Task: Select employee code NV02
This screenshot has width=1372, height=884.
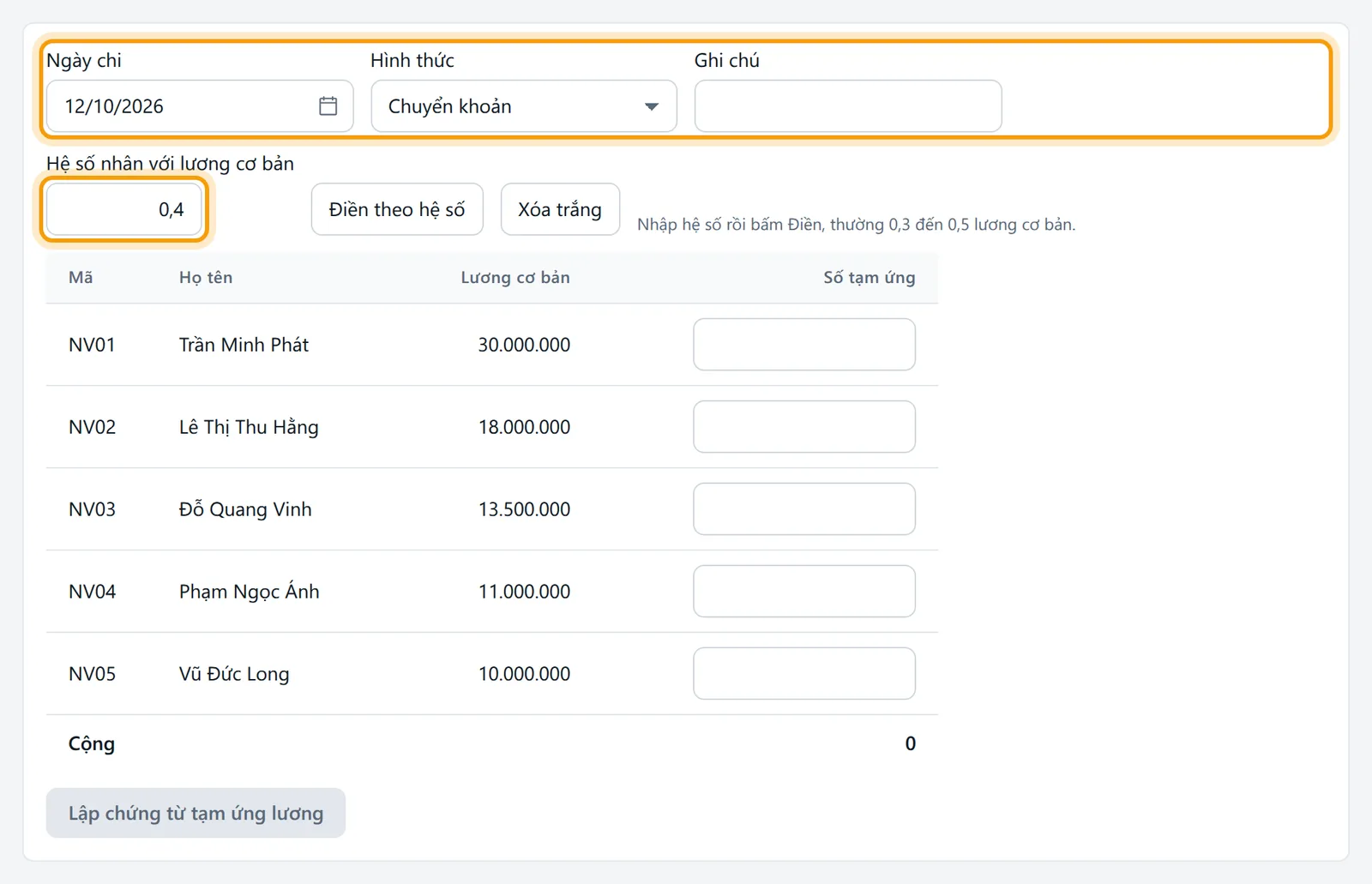Action: (x=92, y=427)
